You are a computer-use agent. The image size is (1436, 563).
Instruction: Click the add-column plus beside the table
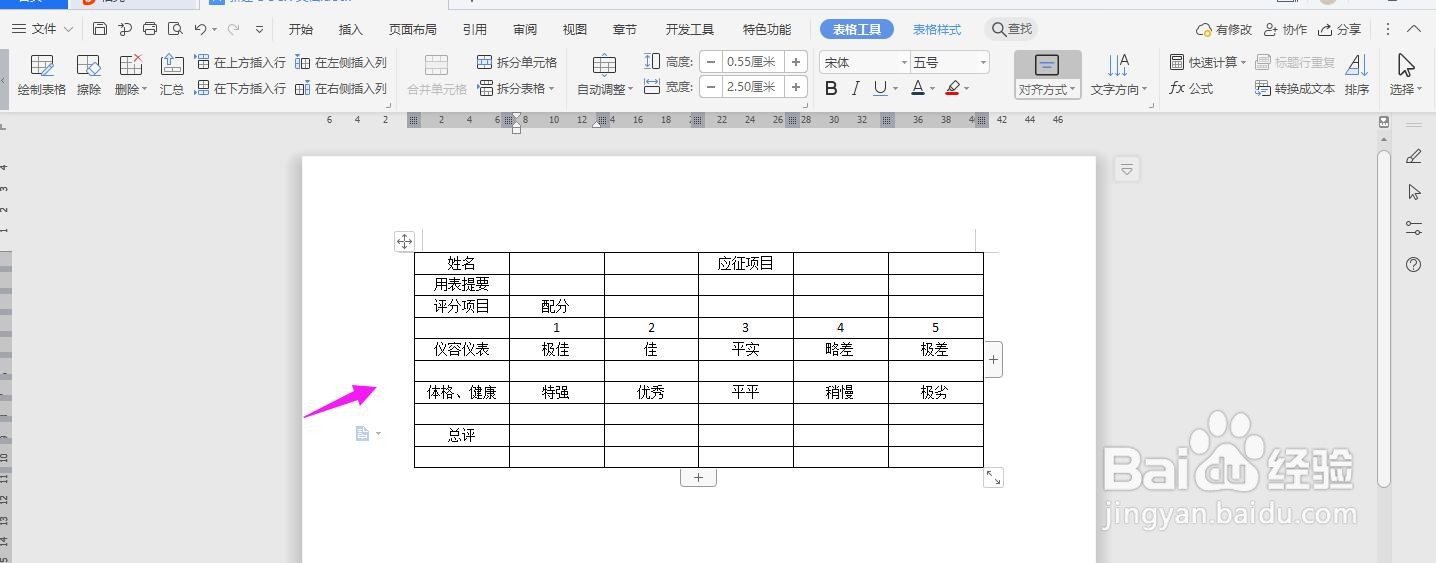993,359
